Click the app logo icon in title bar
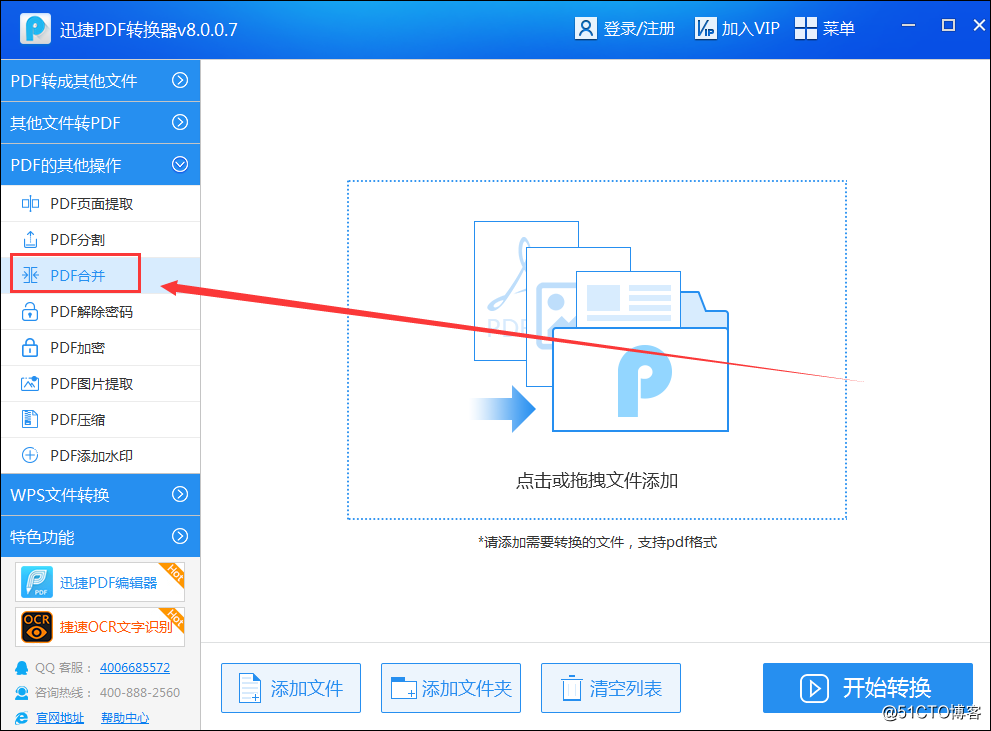The height and width of the screenshot is (731, 991). pos(35,28)
